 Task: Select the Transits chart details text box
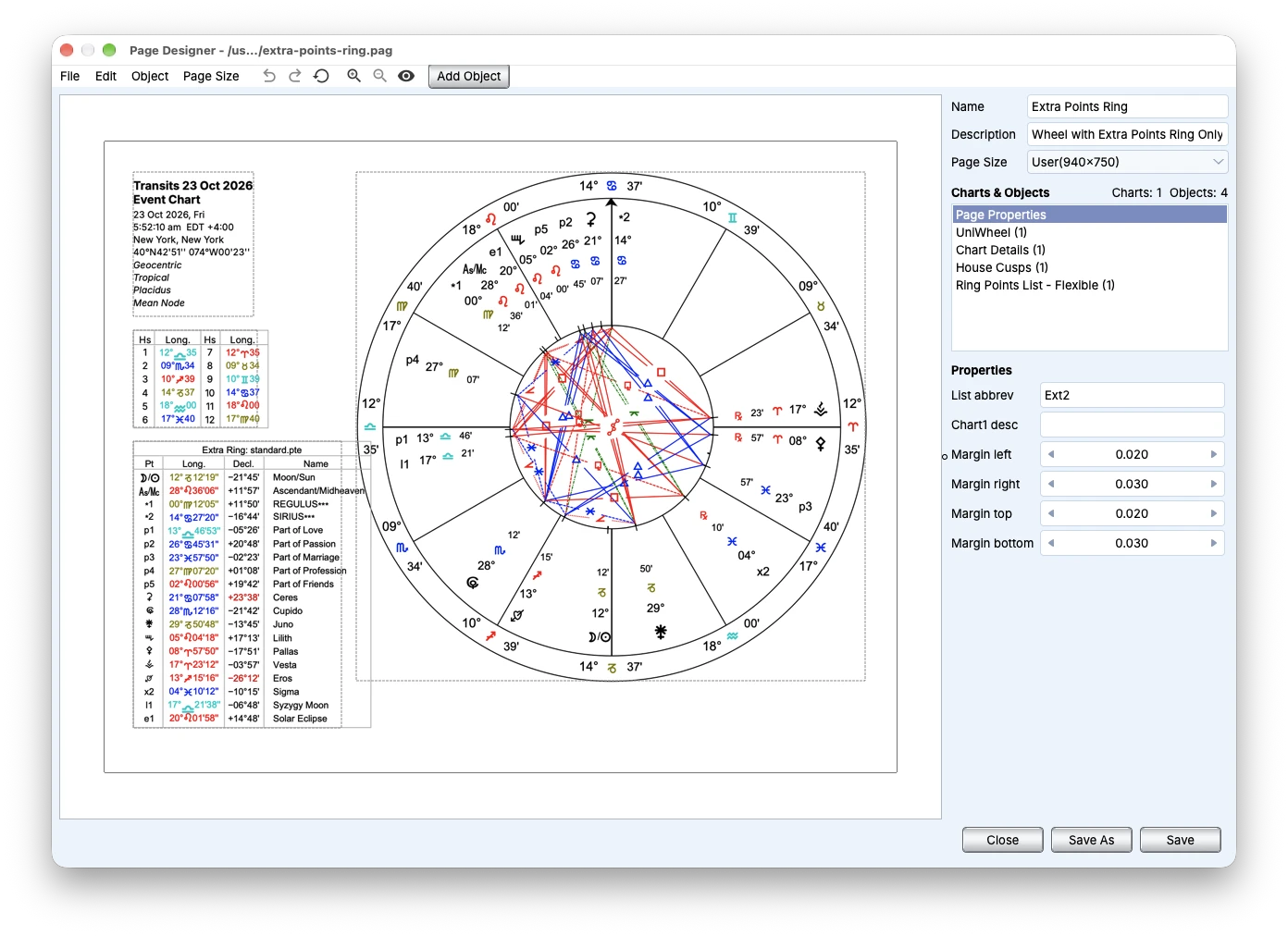(193, 244)
